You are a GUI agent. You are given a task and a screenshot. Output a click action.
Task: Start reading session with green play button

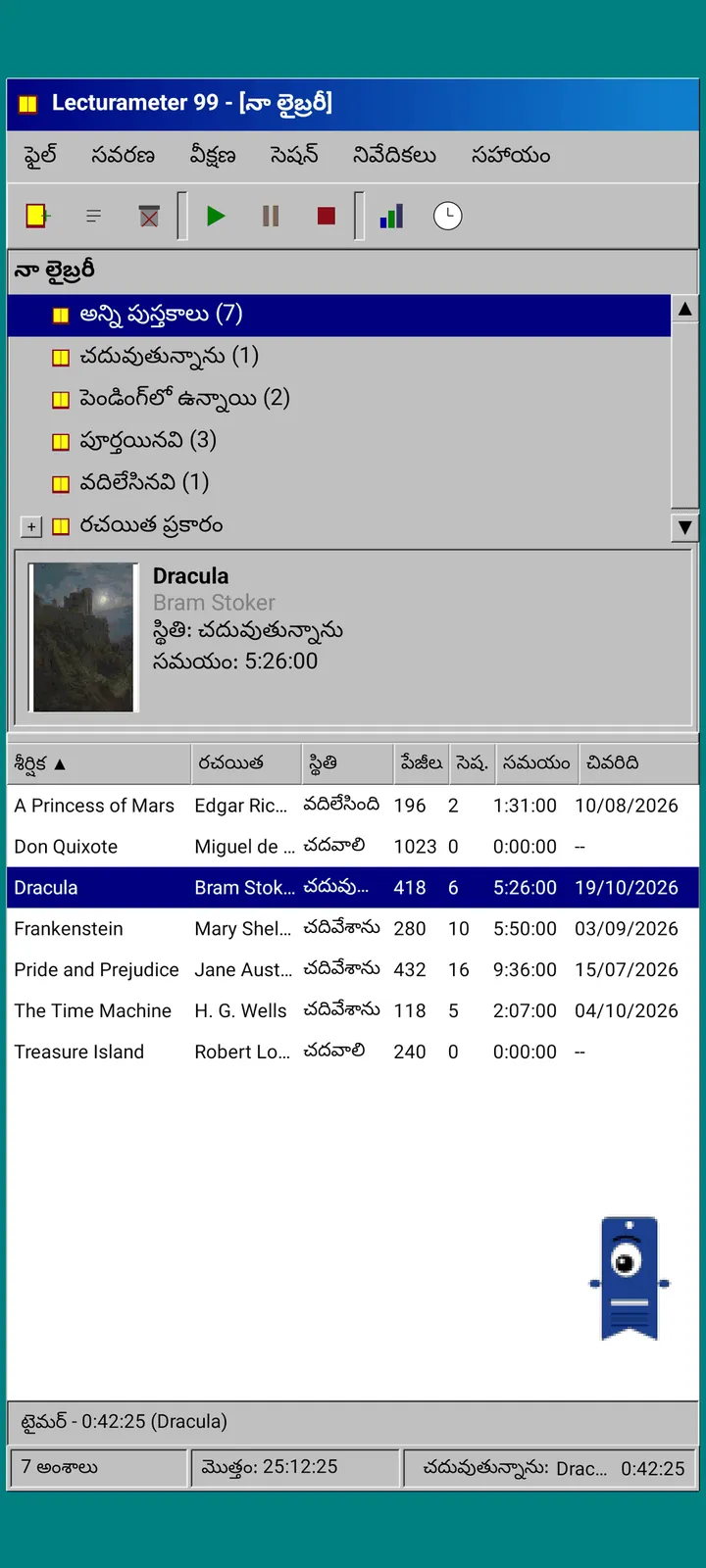(x=216, y=216)
